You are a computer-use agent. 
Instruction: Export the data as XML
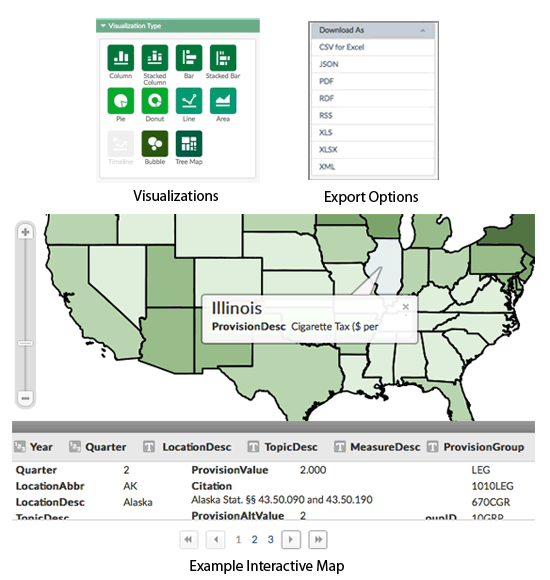373,166
